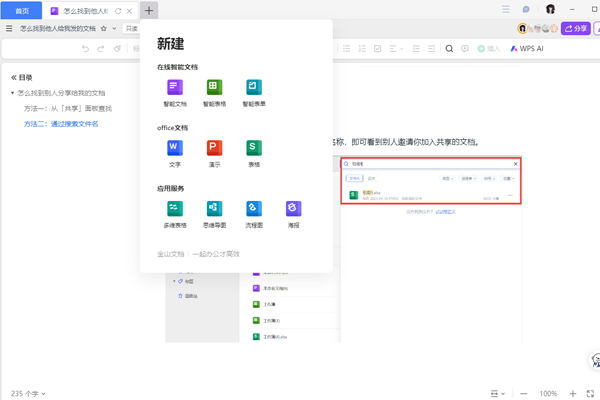
Task: Create a new 表格 spreadsheet
Action: pyautogui.click(x=253, y=151)
